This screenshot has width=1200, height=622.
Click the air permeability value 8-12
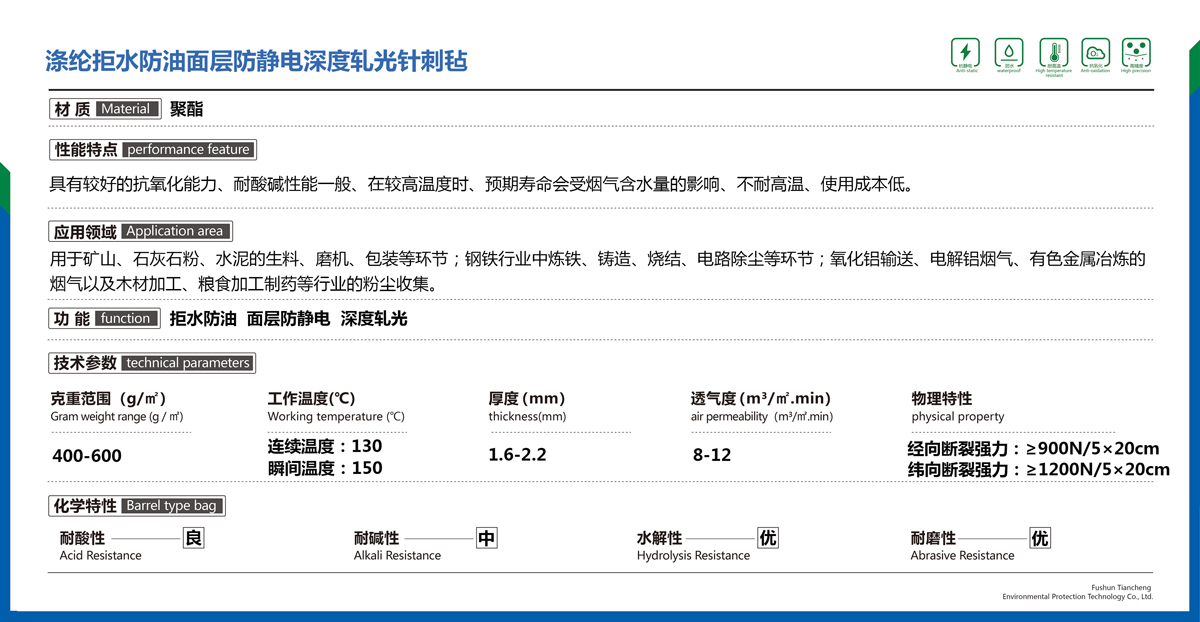pos(711,455)
